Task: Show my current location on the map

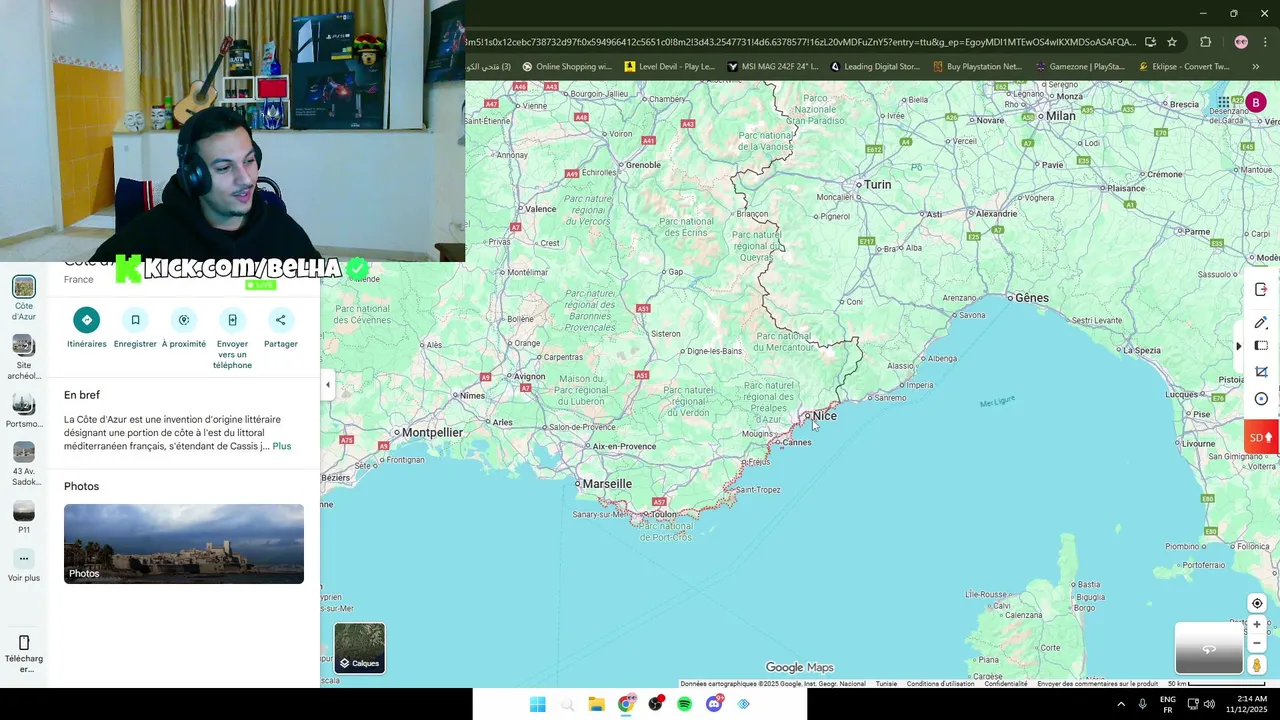Action: pyautogui.click(x=1257, y=603)
